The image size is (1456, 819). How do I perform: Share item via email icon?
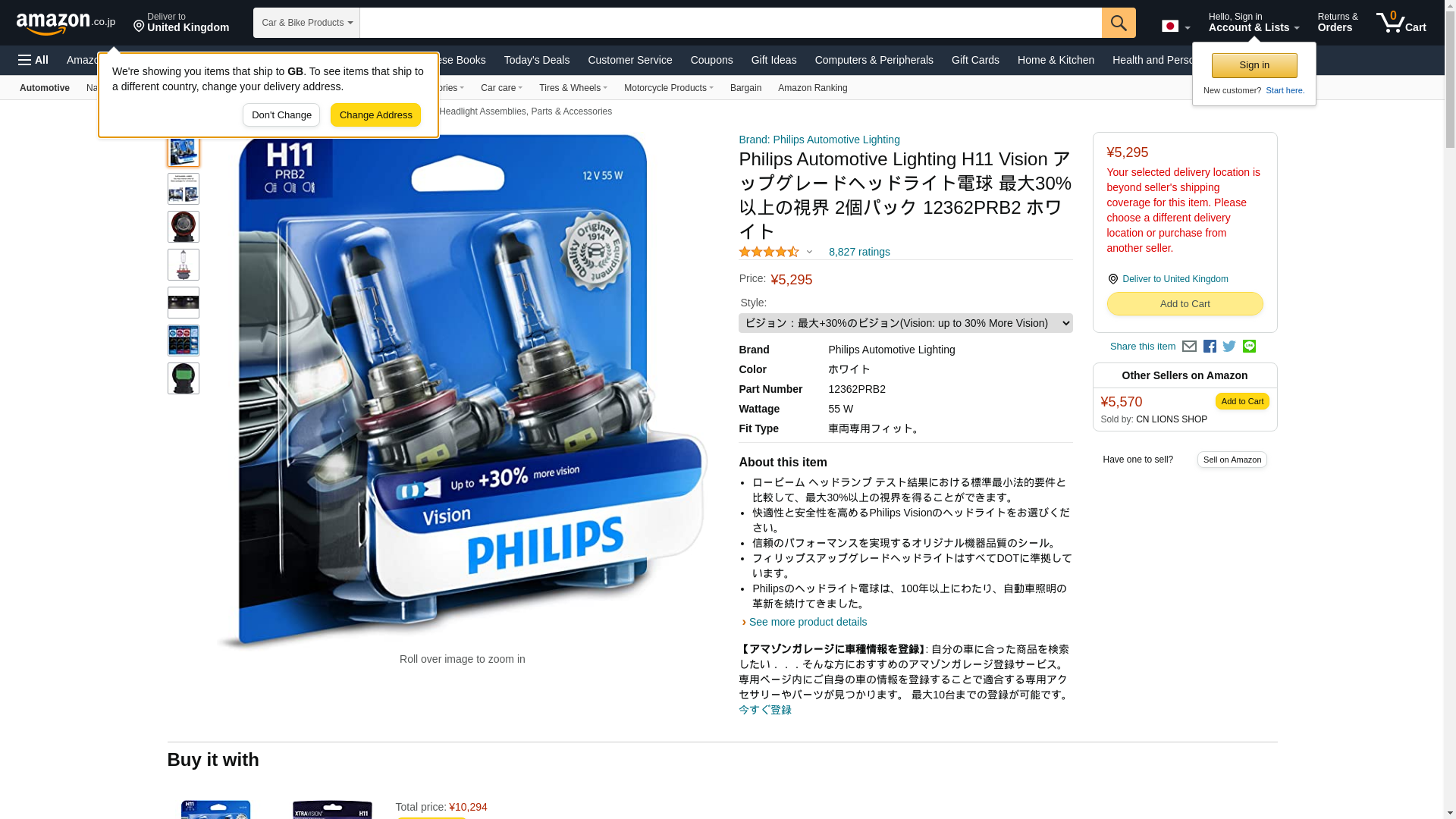point(1189,347)
